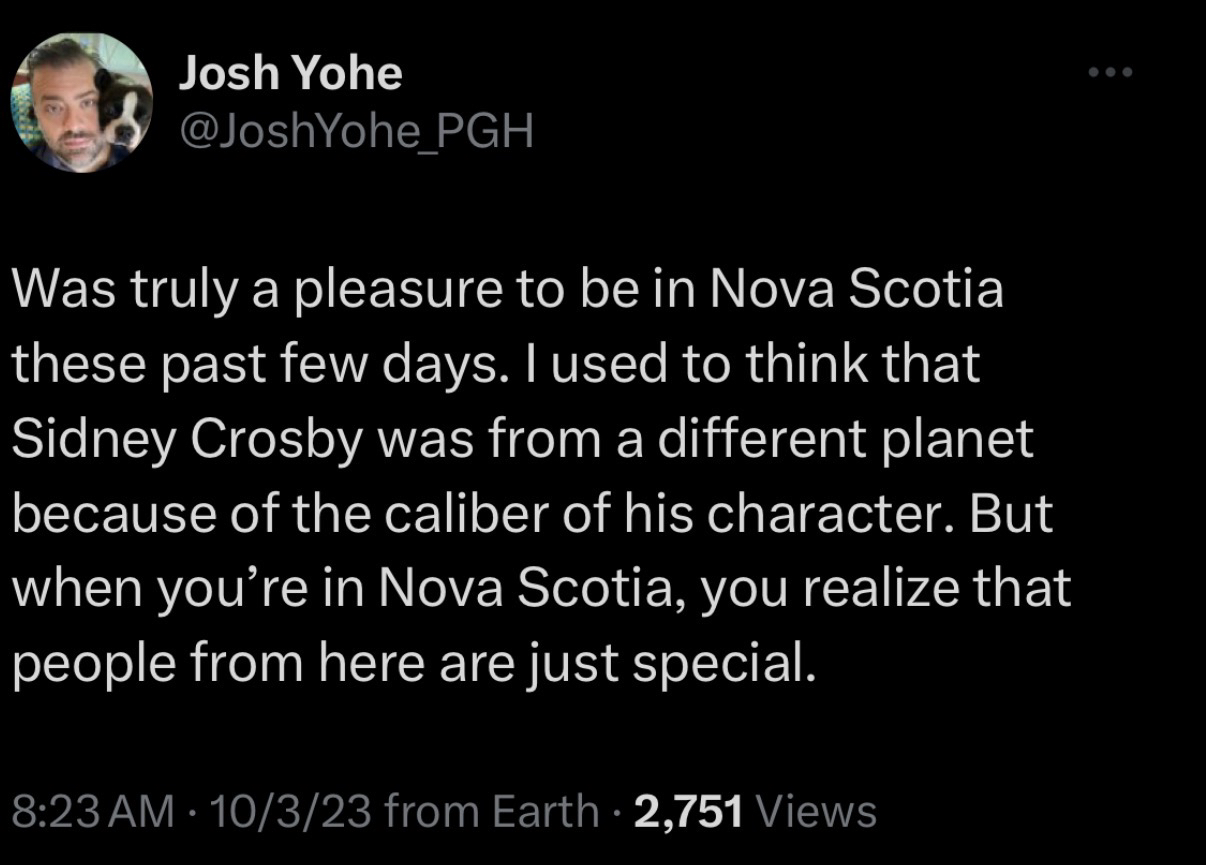
Task: Open the three-dot more options menu
Action: point(1111,73)
